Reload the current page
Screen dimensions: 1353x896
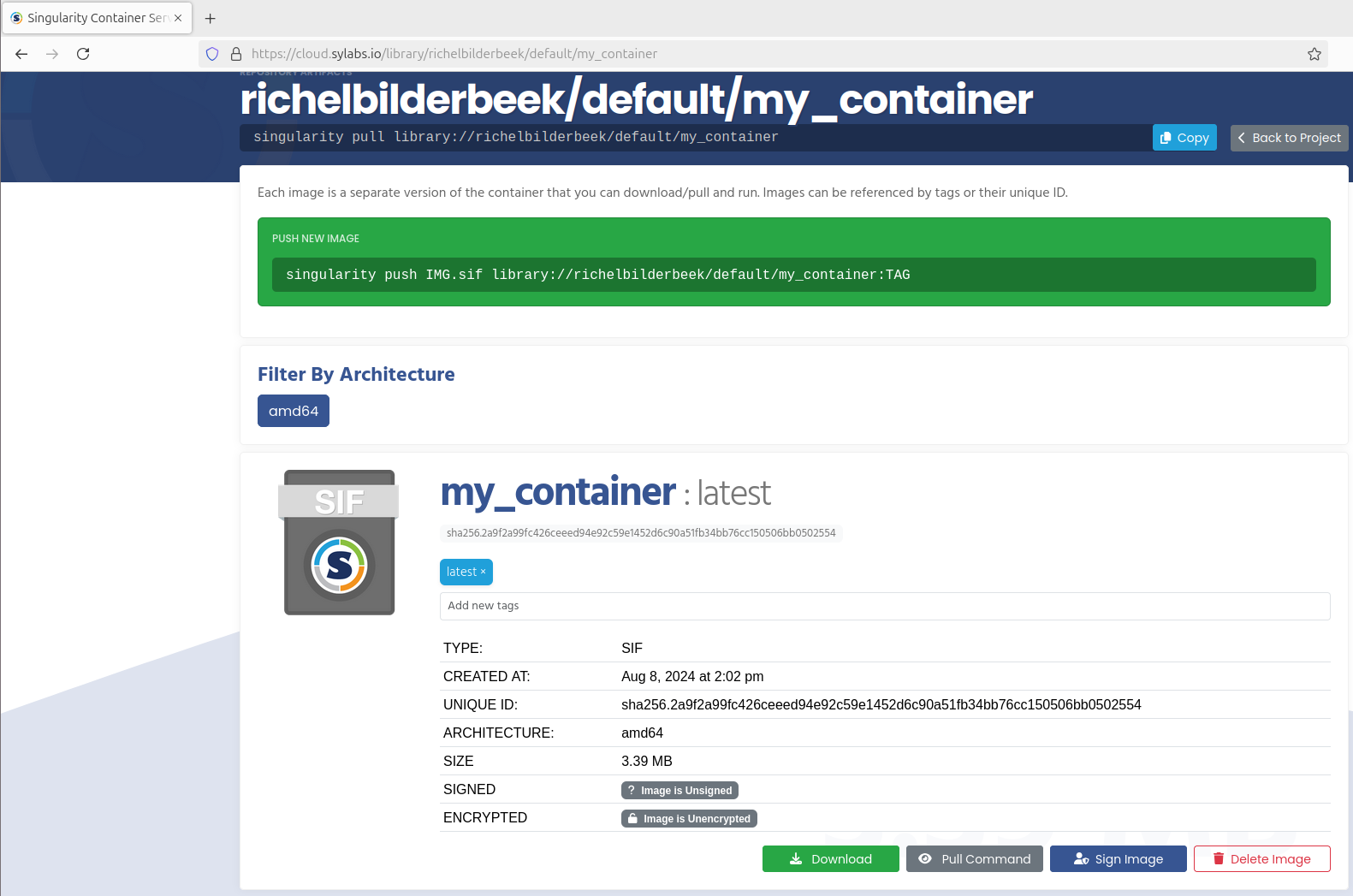coord(83,54)
